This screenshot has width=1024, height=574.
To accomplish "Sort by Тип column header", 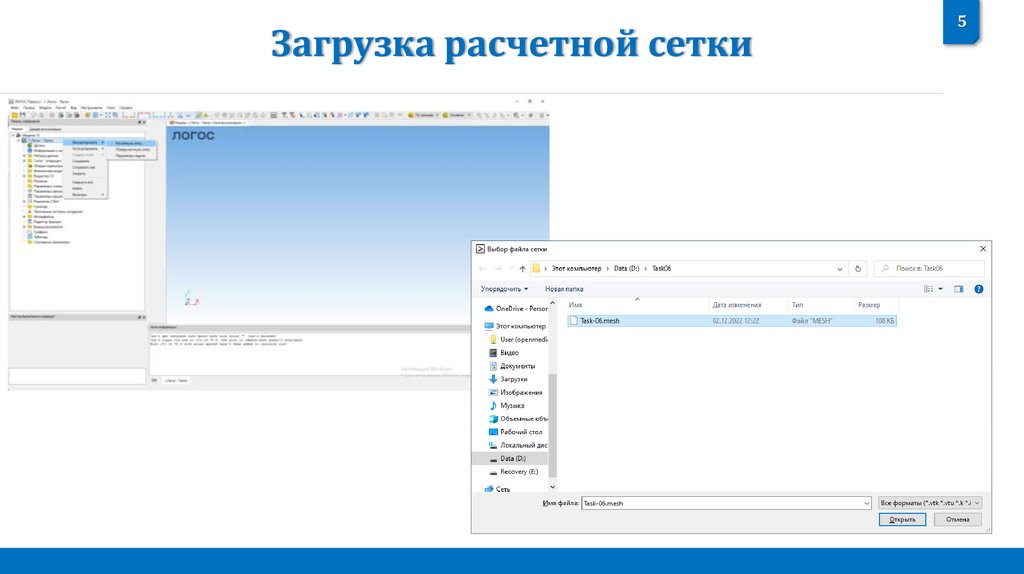I will 821,305.
